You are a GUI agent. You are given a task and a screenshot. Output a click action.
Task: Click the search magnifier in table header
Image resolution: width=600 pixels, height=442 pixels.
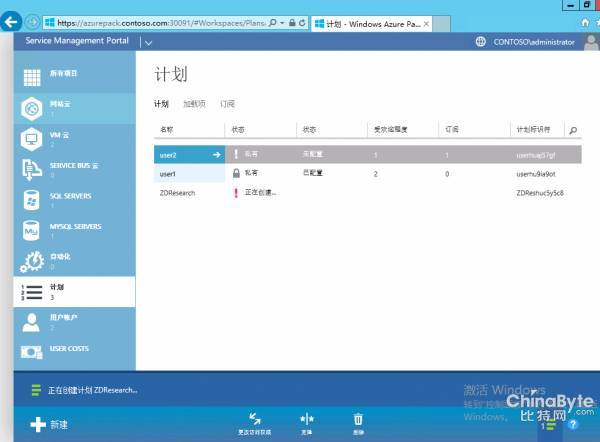tap(573, 130)
